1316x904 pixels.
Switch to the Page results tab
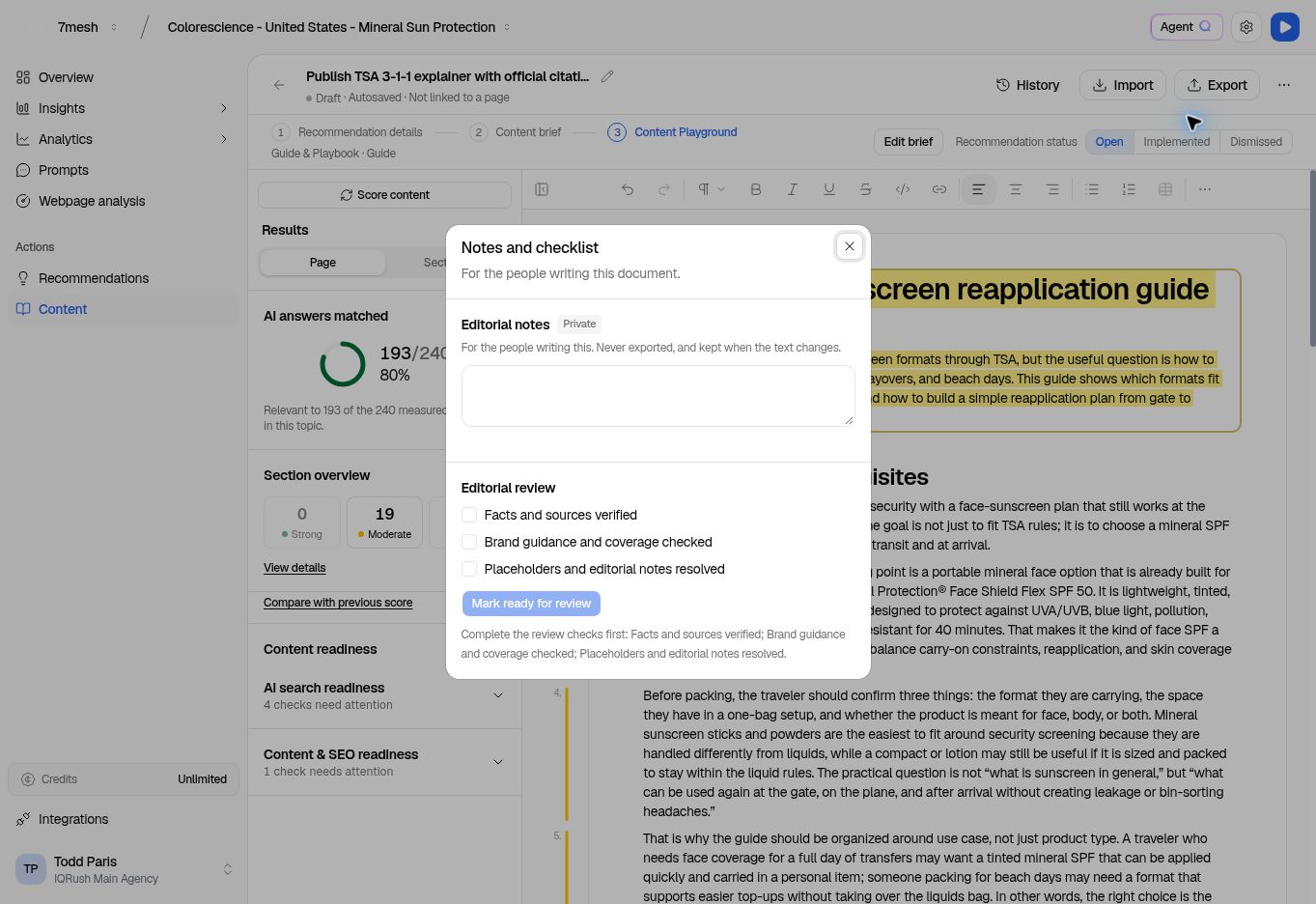pos(322,263)
